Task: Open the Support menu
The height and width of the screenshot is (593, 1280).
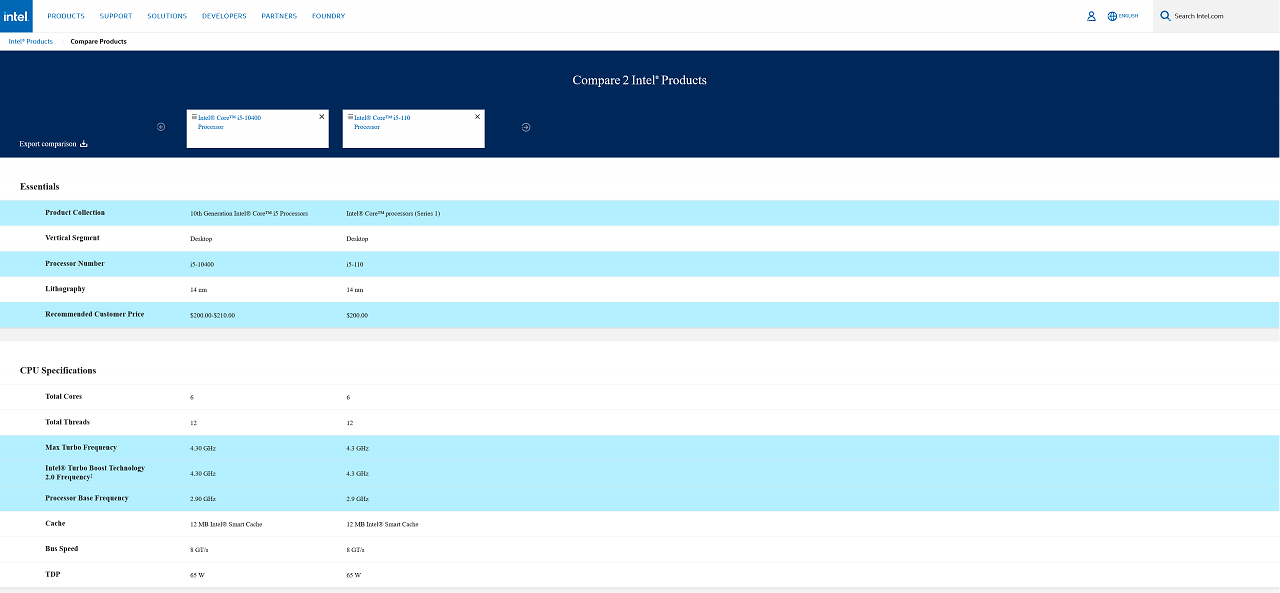Action: click(x=116, y=16)
